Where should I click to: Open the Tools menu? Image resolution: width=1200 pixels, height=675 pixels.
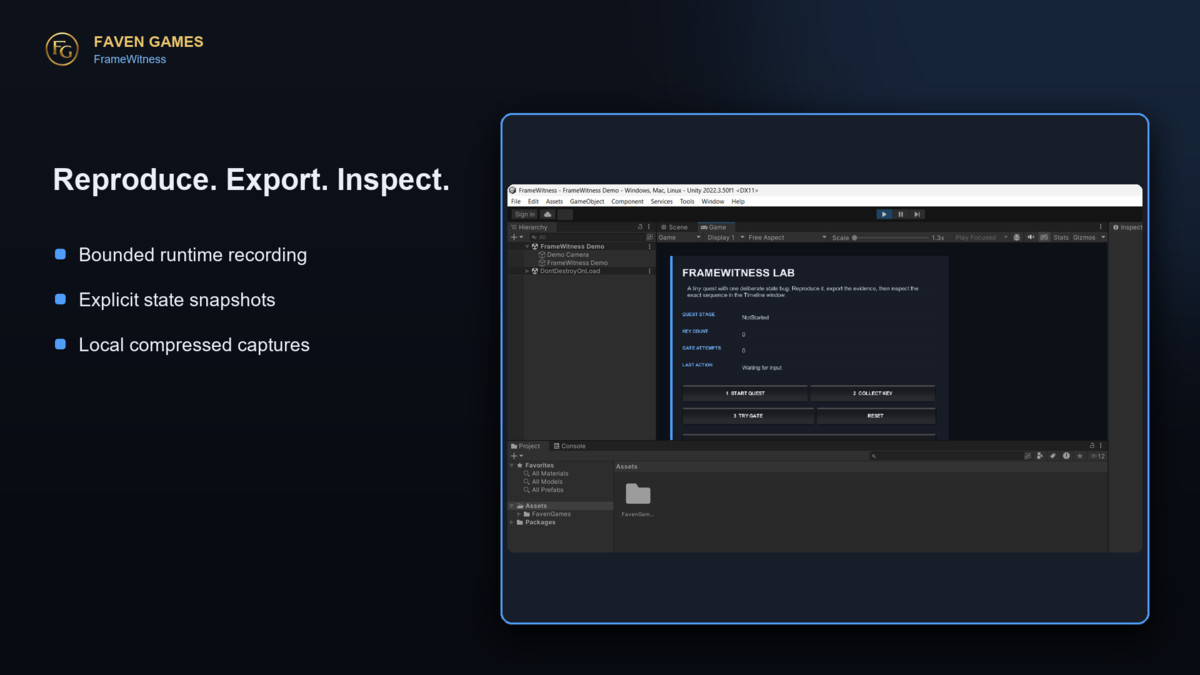point(687,201)
